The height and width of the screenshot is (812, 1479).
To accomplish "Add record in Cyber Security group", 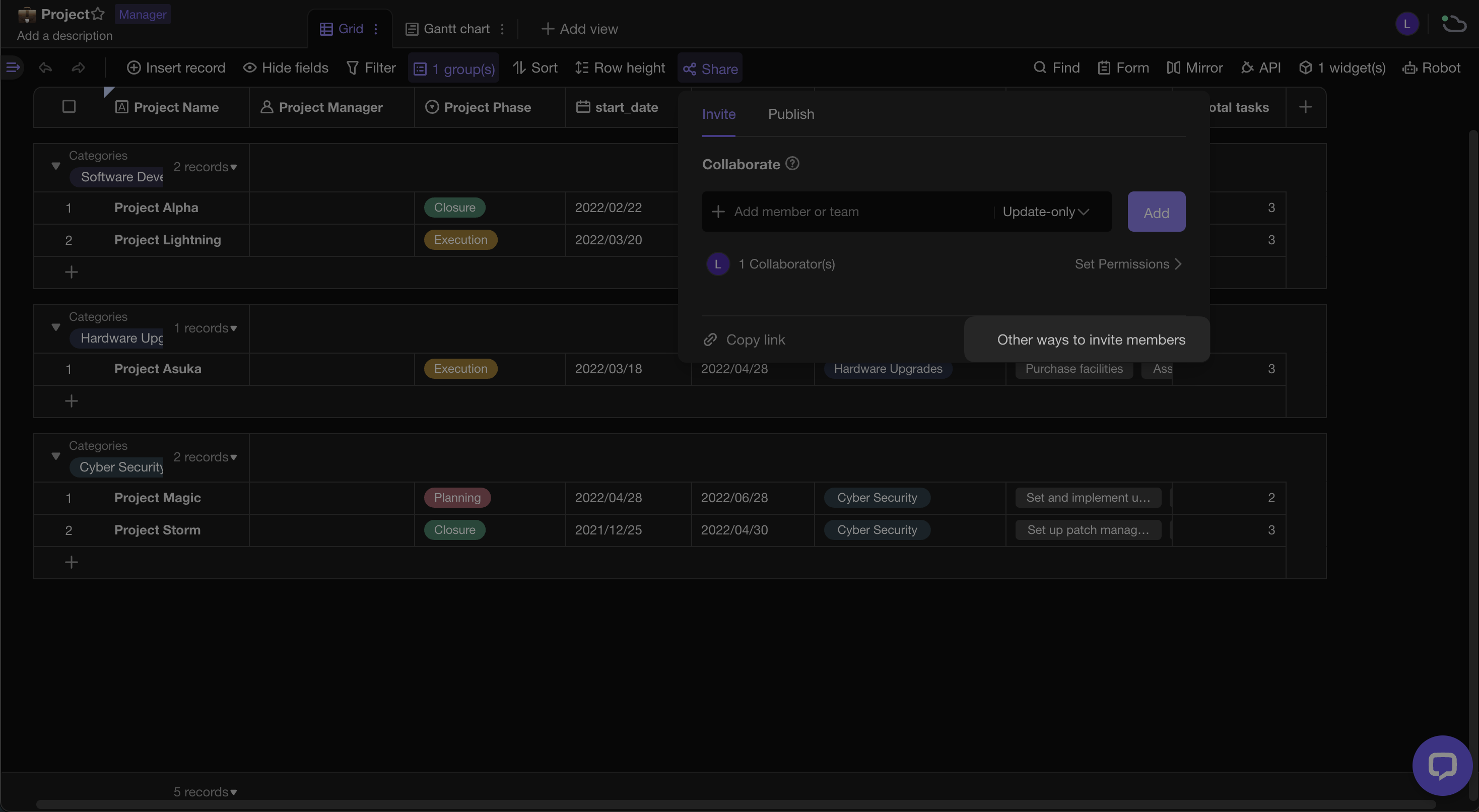I will point(71,562).
